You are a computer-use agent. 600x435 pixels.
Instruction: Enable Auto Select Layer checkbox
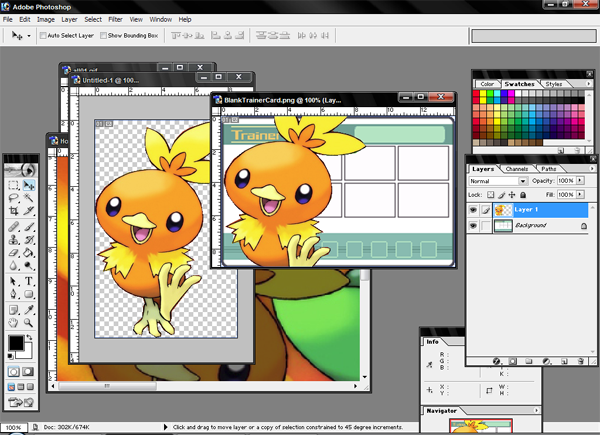[43, 36]
